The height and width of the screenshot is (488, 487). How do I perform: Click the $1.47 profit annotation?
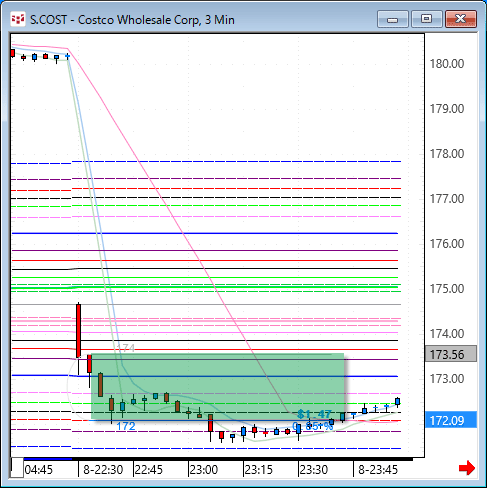(x=314, y=414)
